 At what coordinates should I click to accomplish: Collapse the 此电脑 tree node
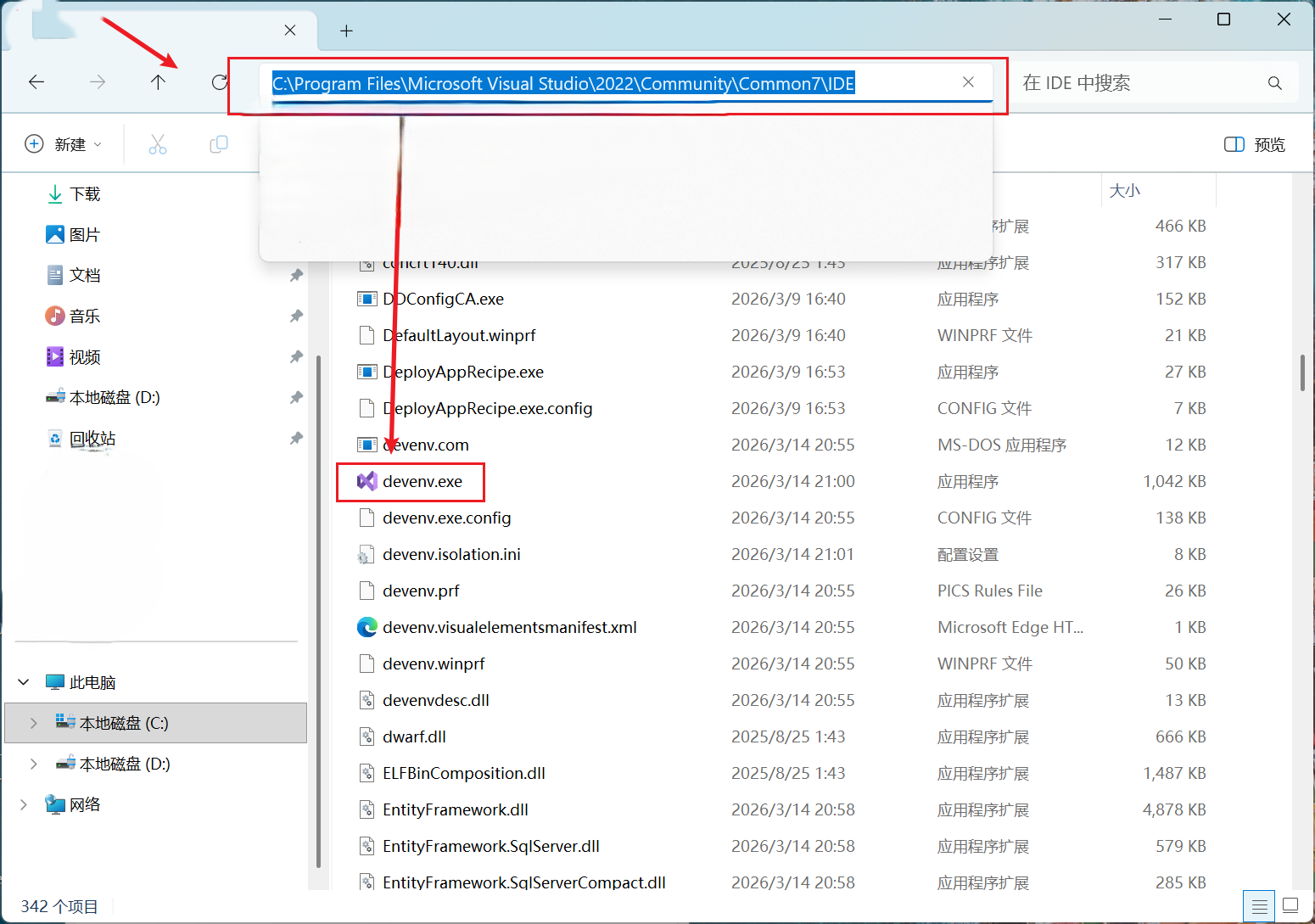(24, 682)
